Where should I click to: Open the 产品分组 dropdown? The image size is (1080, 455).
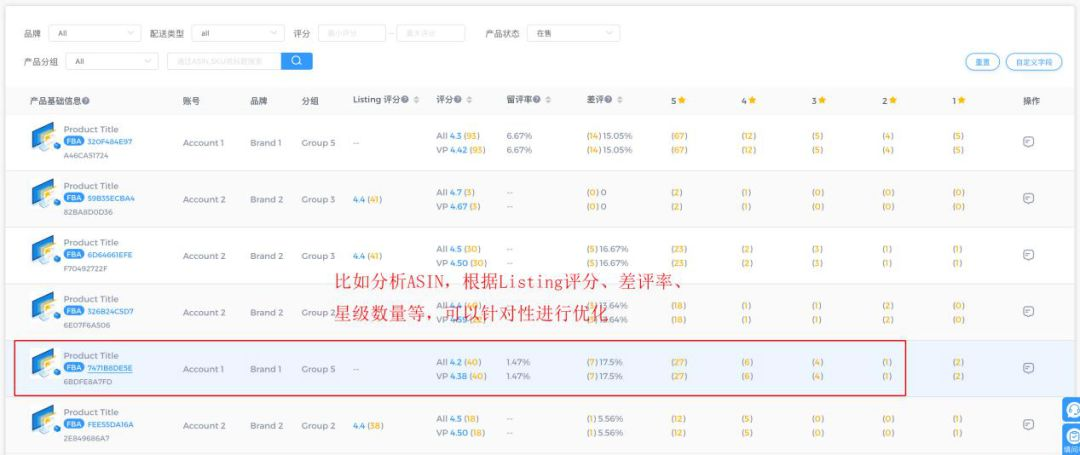coord(112,61)
